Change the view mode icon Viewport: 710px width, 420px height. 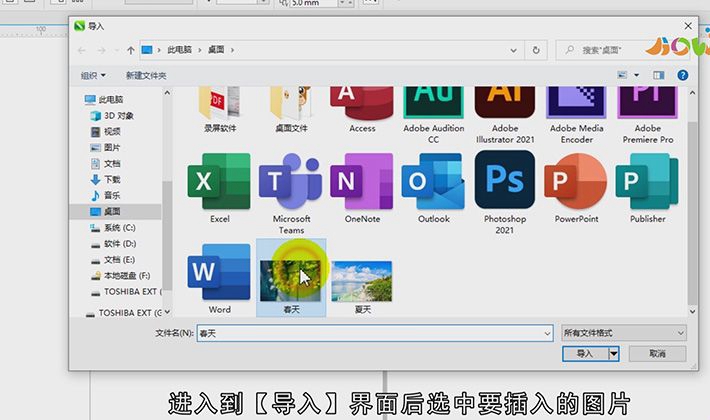pyautogui.click(x=623, y=75)
